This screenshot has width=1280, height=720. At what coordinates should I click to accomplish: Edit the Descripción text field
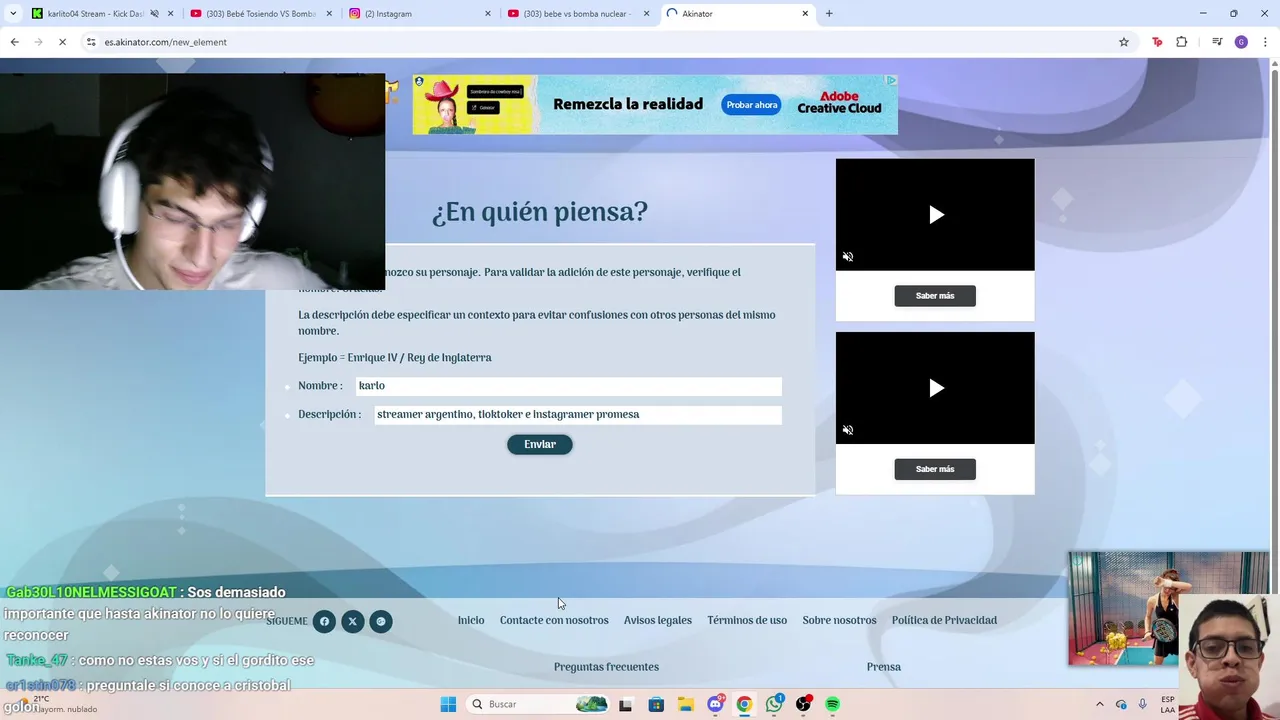click(x=578, y=415)
